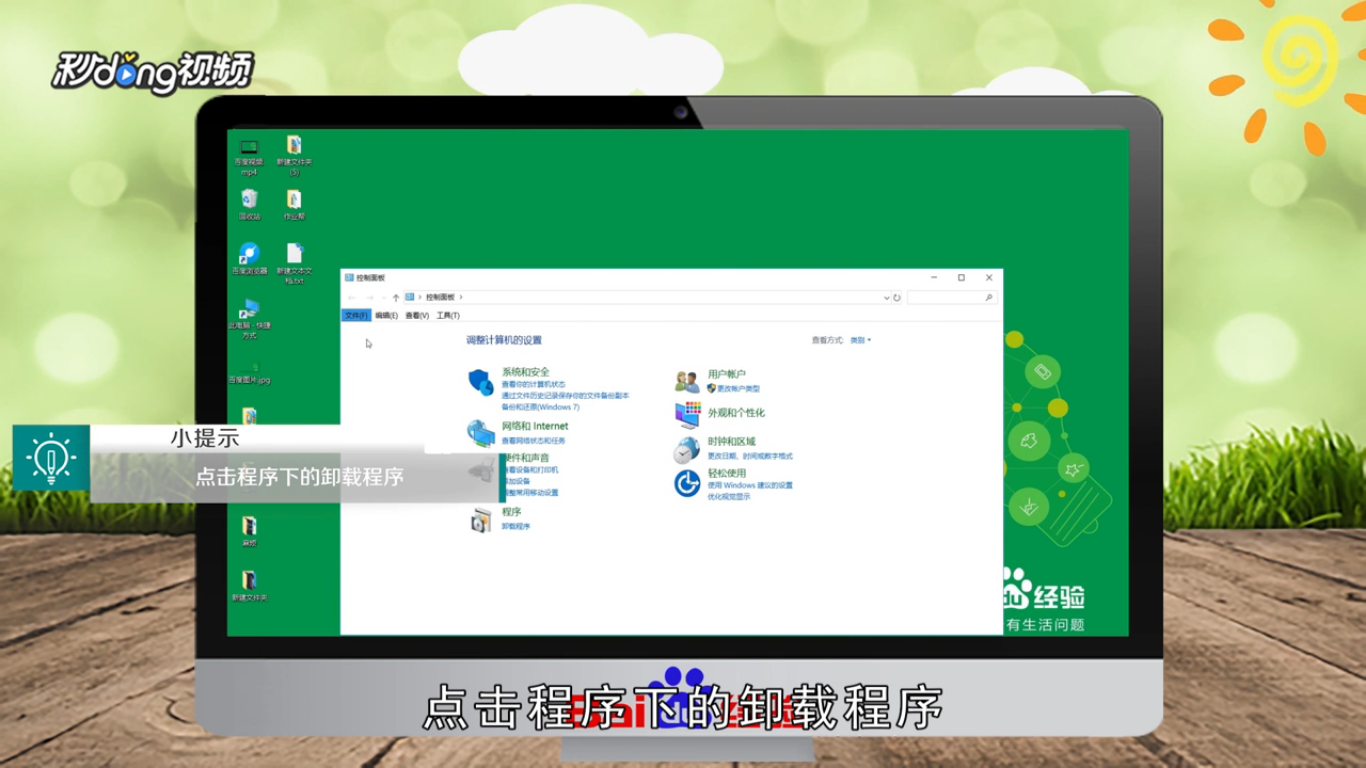The height and width of the screenshot is (768, 1366).
Task: Open the 外观和个性化 heading link
Action: [736, 413]
